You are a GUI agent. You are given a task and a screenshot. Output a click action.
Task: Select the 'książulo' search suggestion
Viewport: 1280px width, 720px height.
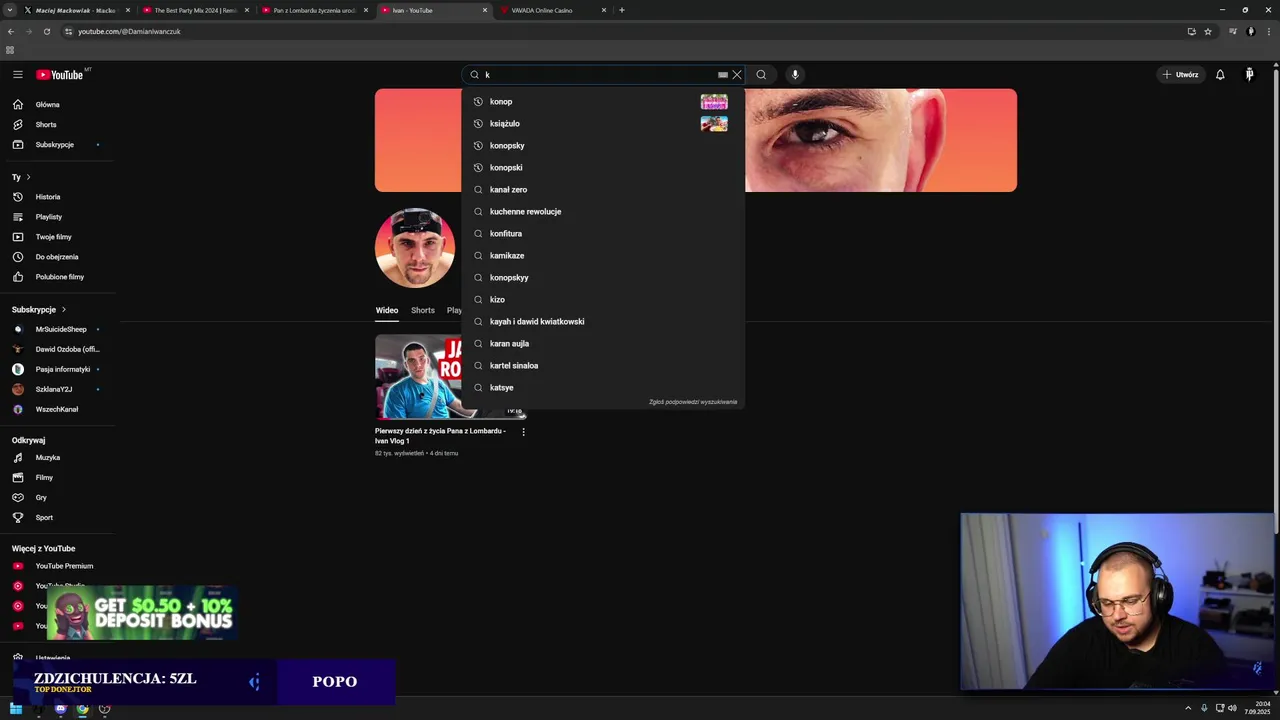[x=603, y=124]
